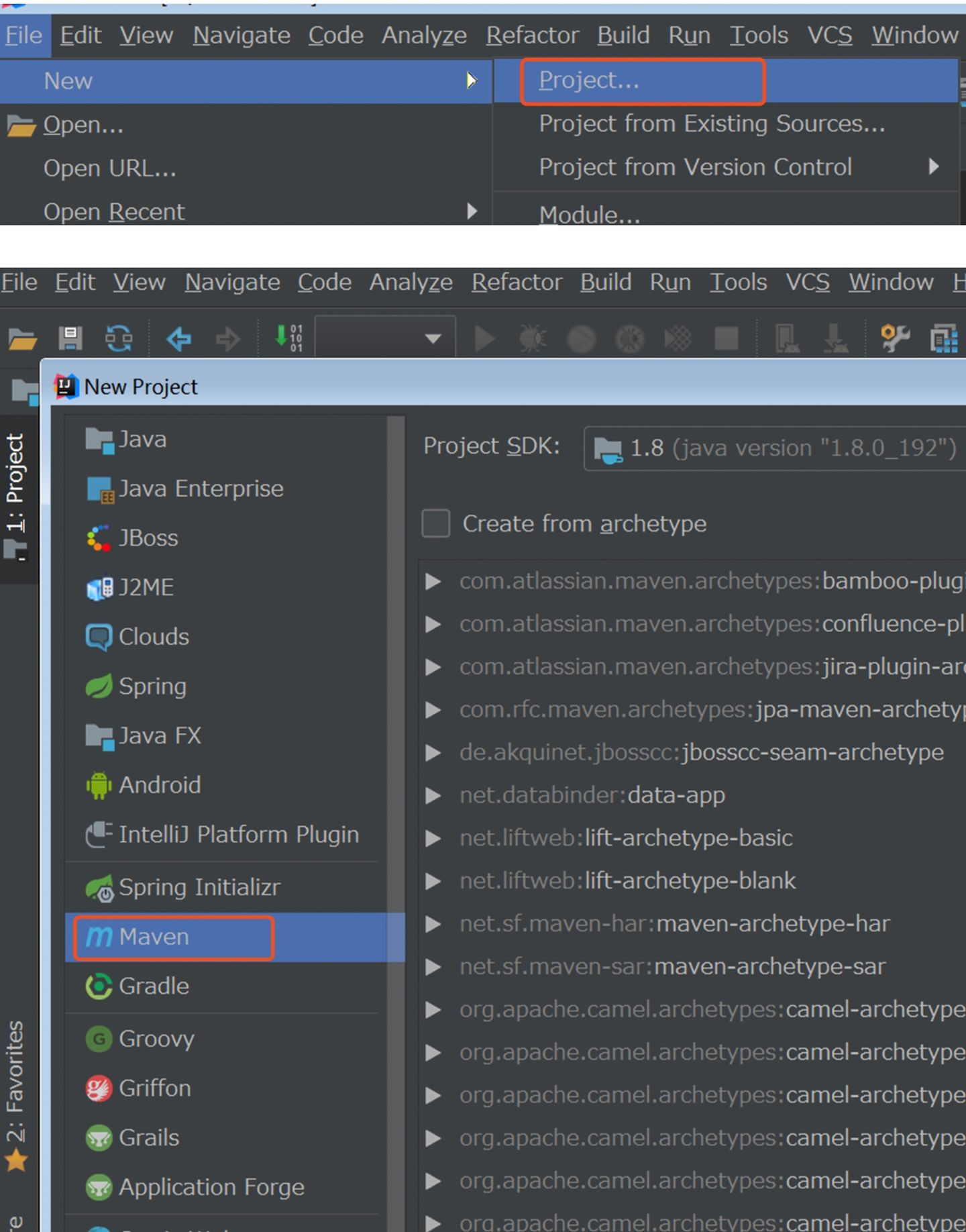966x1232 pixels.
Task: Click New in the open File menu
Action: click(x=246, y=81)
